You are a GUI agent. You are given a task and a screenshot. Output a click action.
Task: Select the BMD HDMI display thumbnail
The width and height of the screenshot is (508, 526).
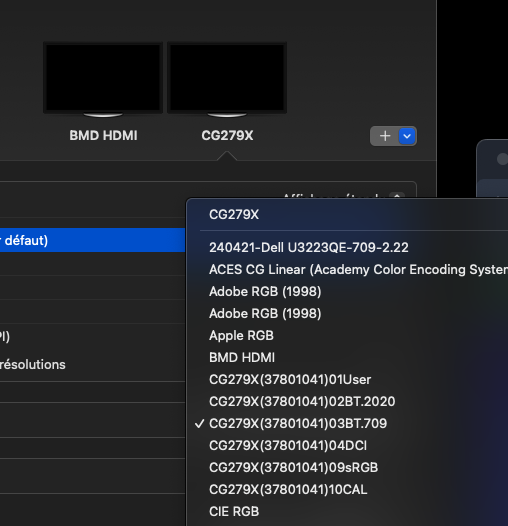(x=103, y=79)
